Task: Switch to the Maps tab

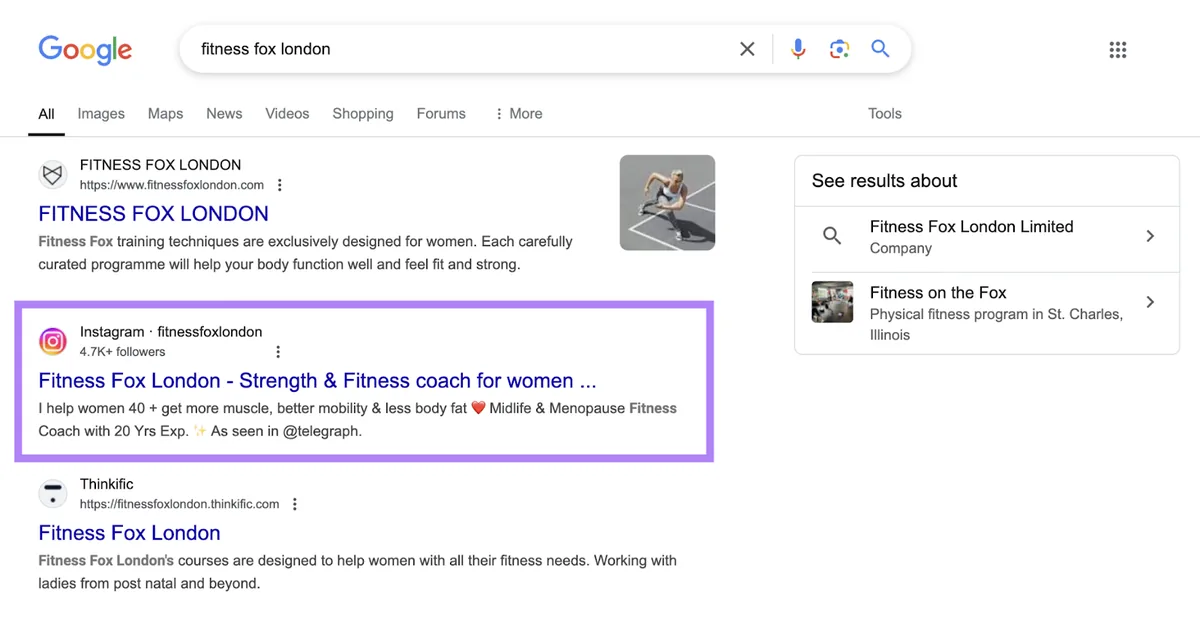Action: pos(165,114)
